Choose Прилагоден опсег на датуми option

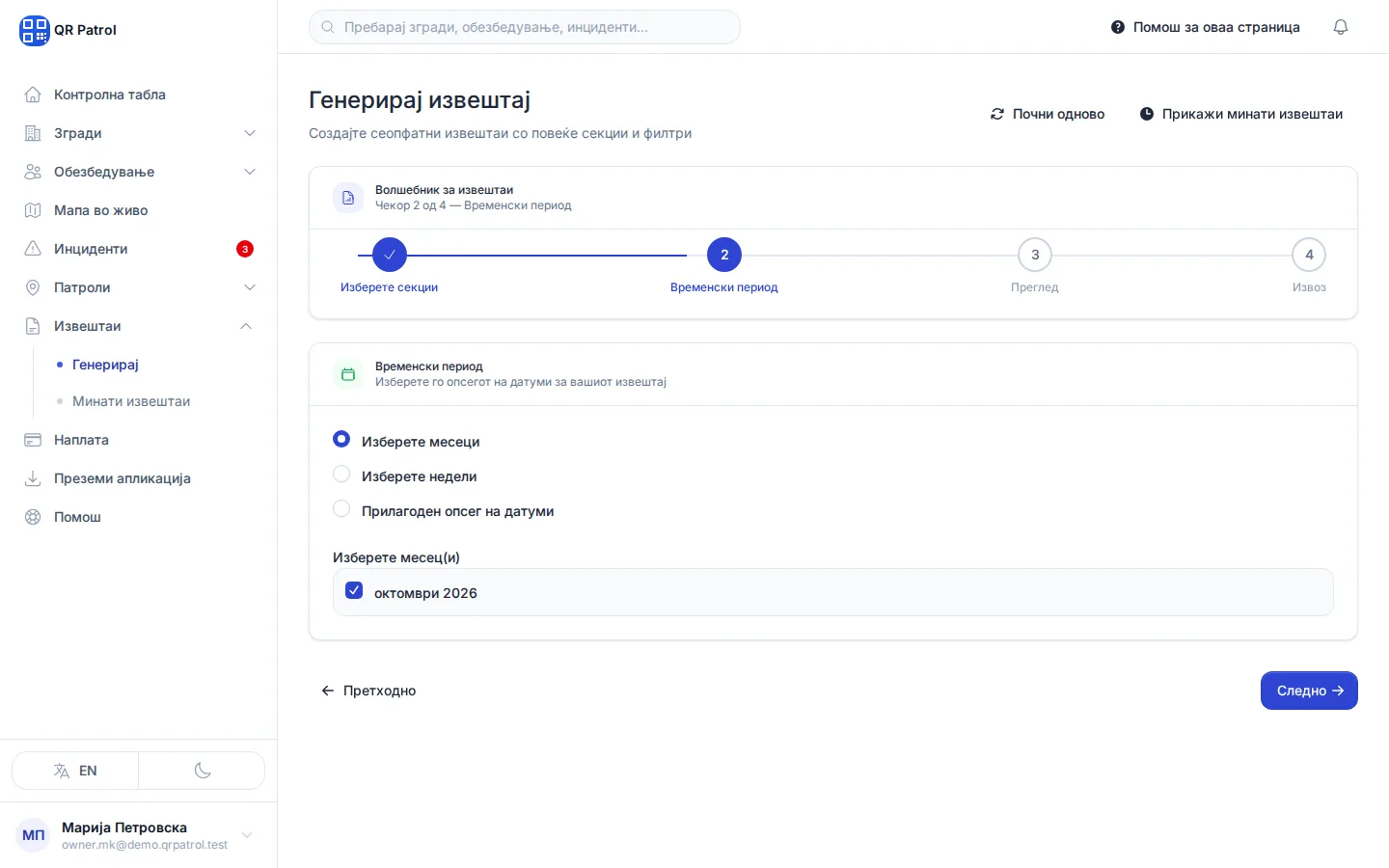point(341,509)
